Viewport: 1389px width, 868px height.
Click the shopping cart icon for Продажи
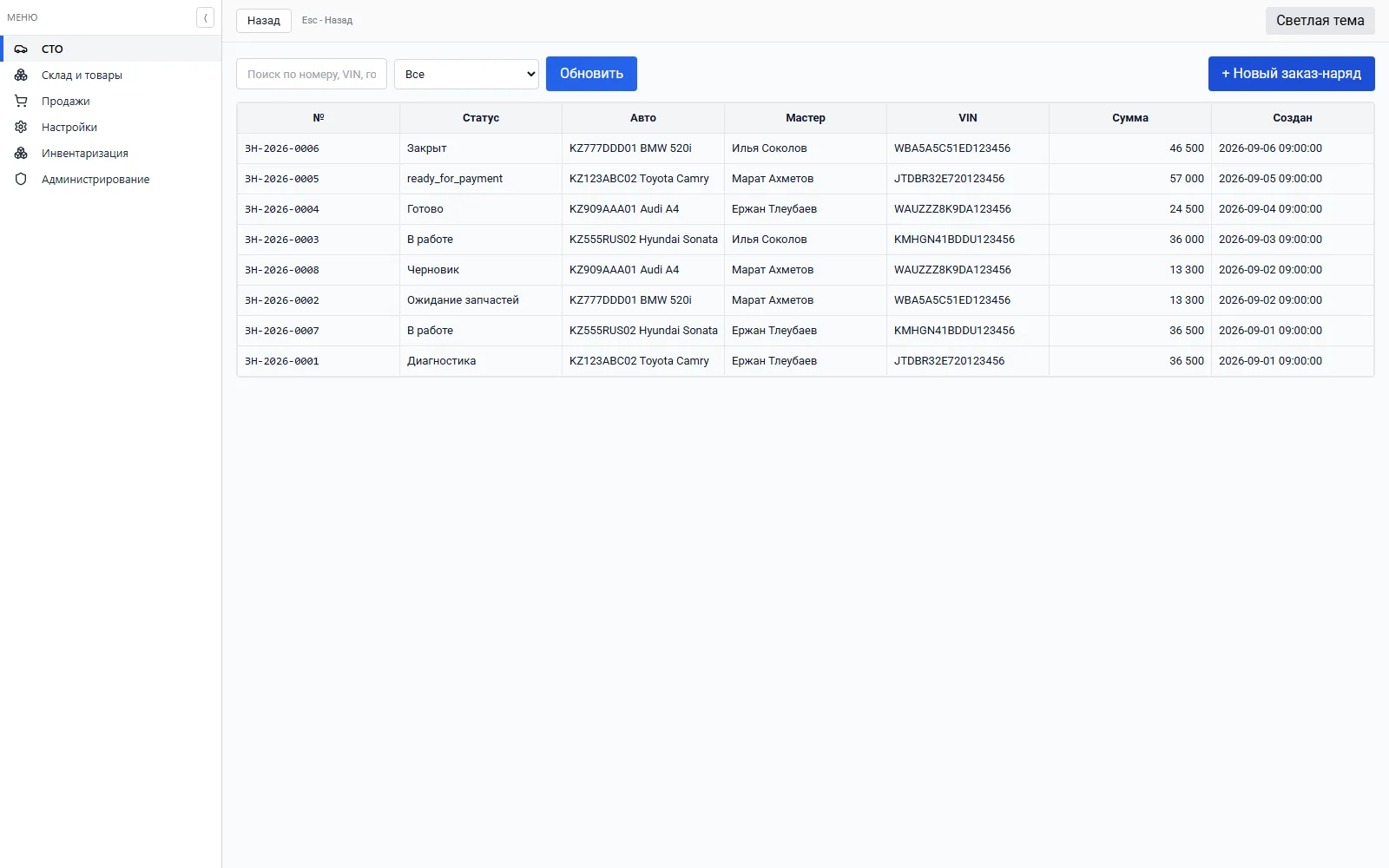pyautogui.click(x=21, y=101)
